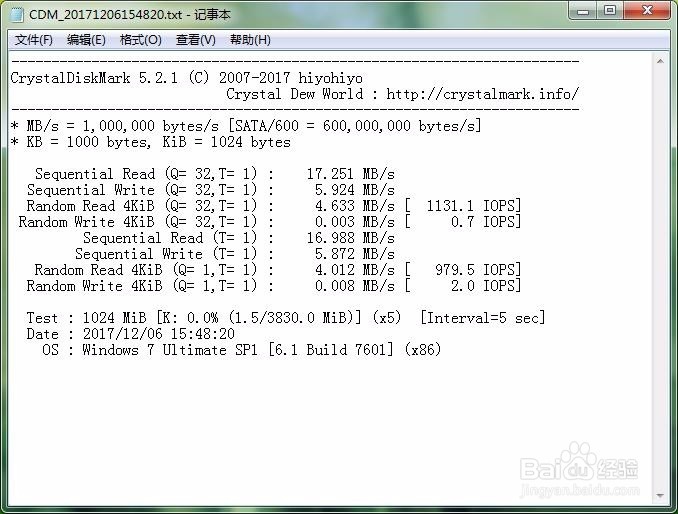Click the scrollbar up arrow
678x514 pixels.
tap(660, 61)
